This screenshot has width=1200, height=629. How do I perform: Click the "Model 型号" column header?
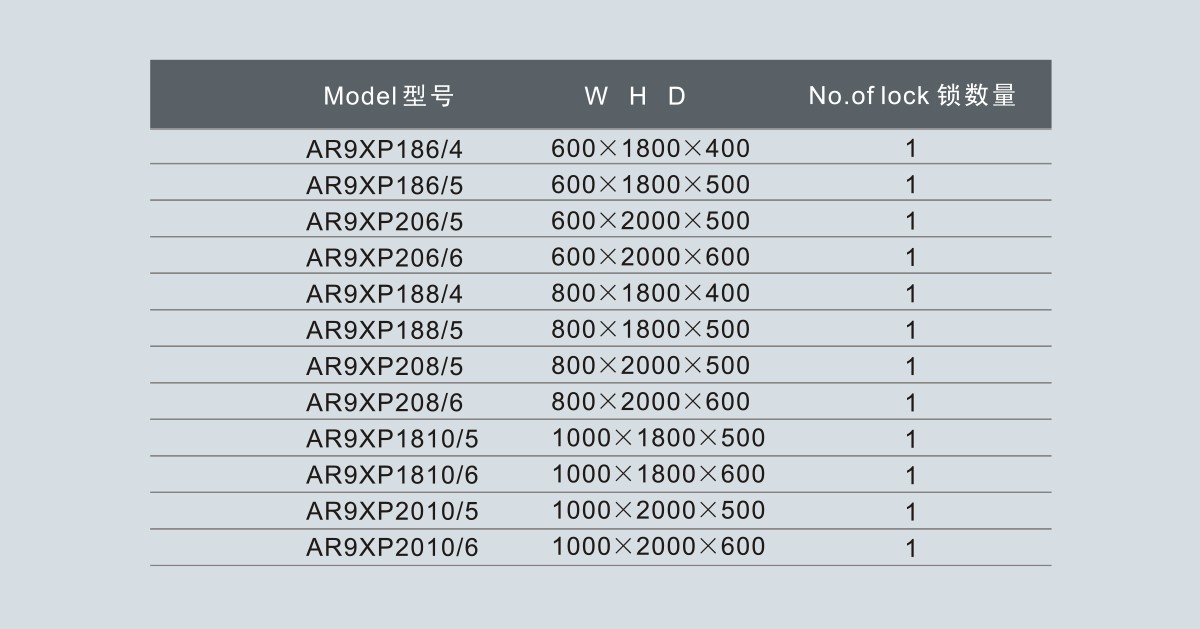pos(388,96)
